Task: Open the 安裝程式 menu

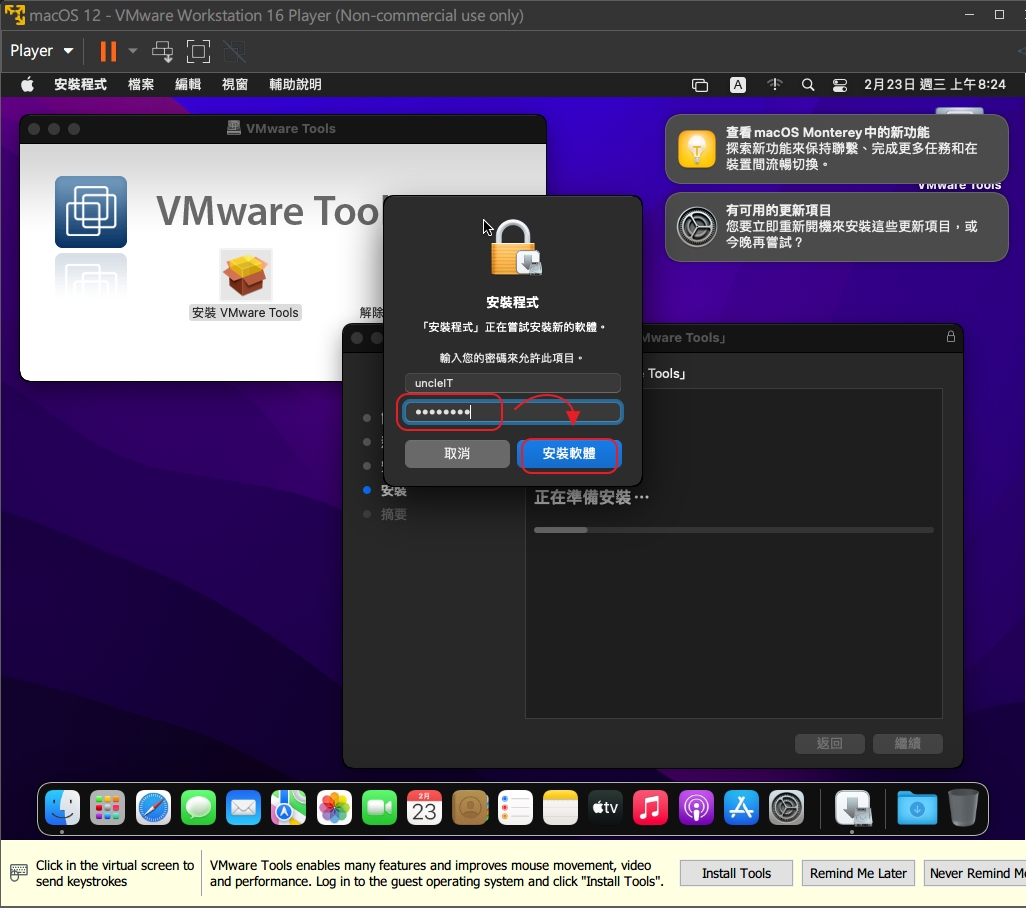Action: (x=80, y=84)
